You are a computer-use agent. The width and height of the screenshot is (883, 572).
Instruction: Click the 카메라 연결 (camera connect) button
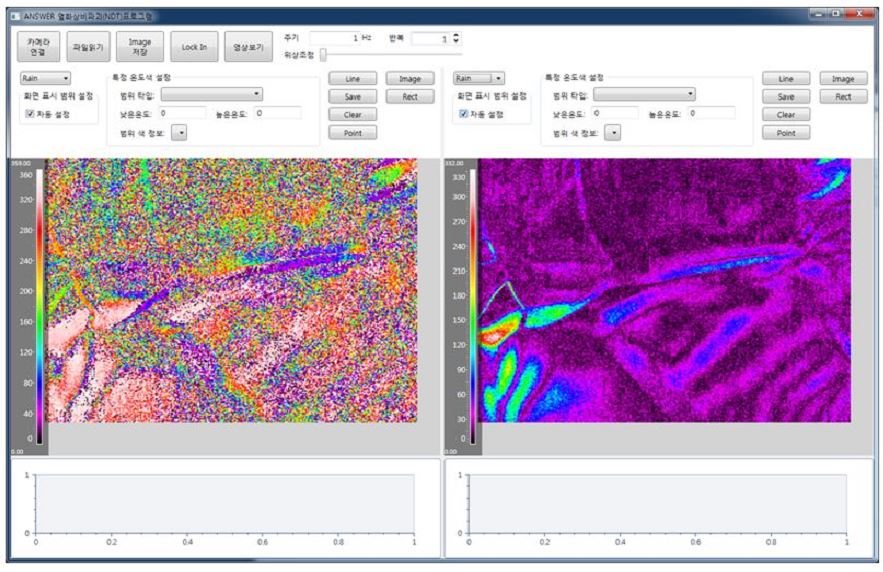tap(37, 46)
